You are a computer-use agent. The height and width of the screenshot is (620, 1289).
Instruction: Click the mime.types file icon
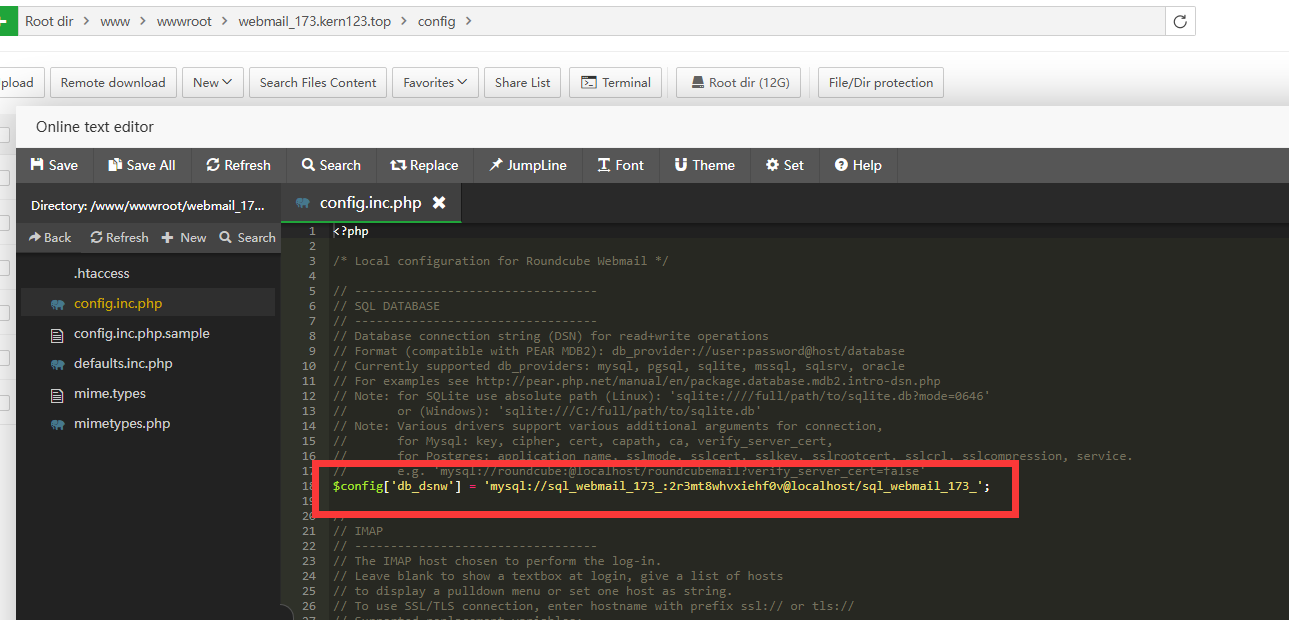[56, 394]
